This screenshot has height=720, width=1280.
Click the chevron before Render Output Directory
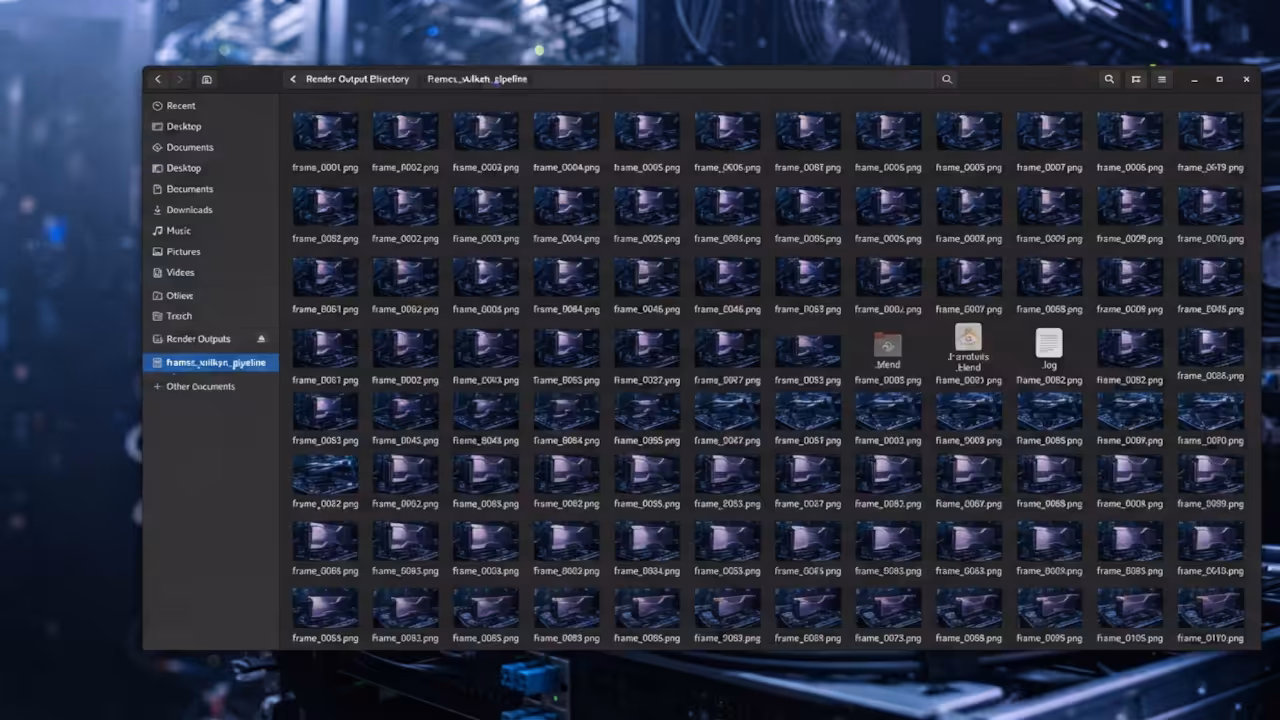tap(293, 79)
